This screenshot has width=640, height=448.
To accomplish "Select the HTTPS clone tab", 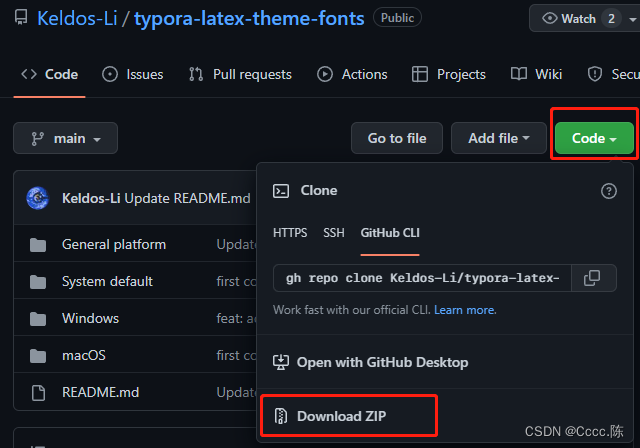I will [x=290, y=233].
